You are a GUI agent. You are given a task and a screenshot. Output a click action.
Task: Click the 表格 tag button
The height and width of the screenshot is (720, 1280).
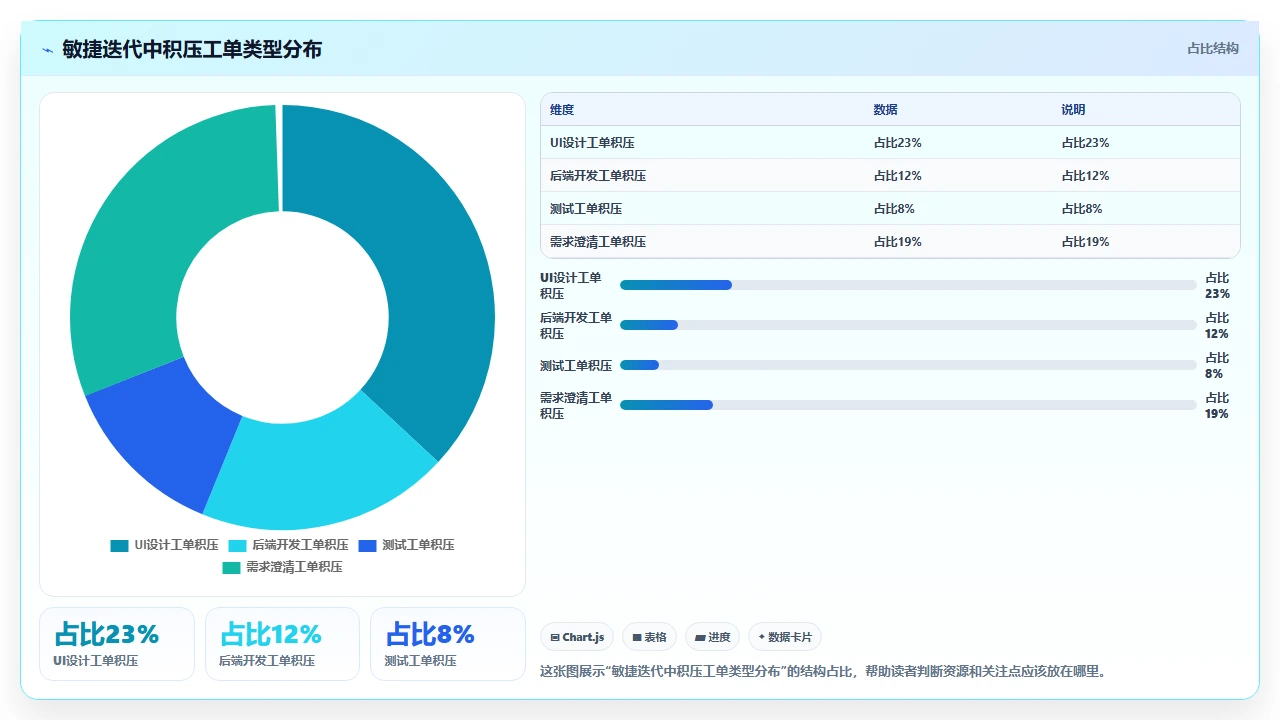649,637
